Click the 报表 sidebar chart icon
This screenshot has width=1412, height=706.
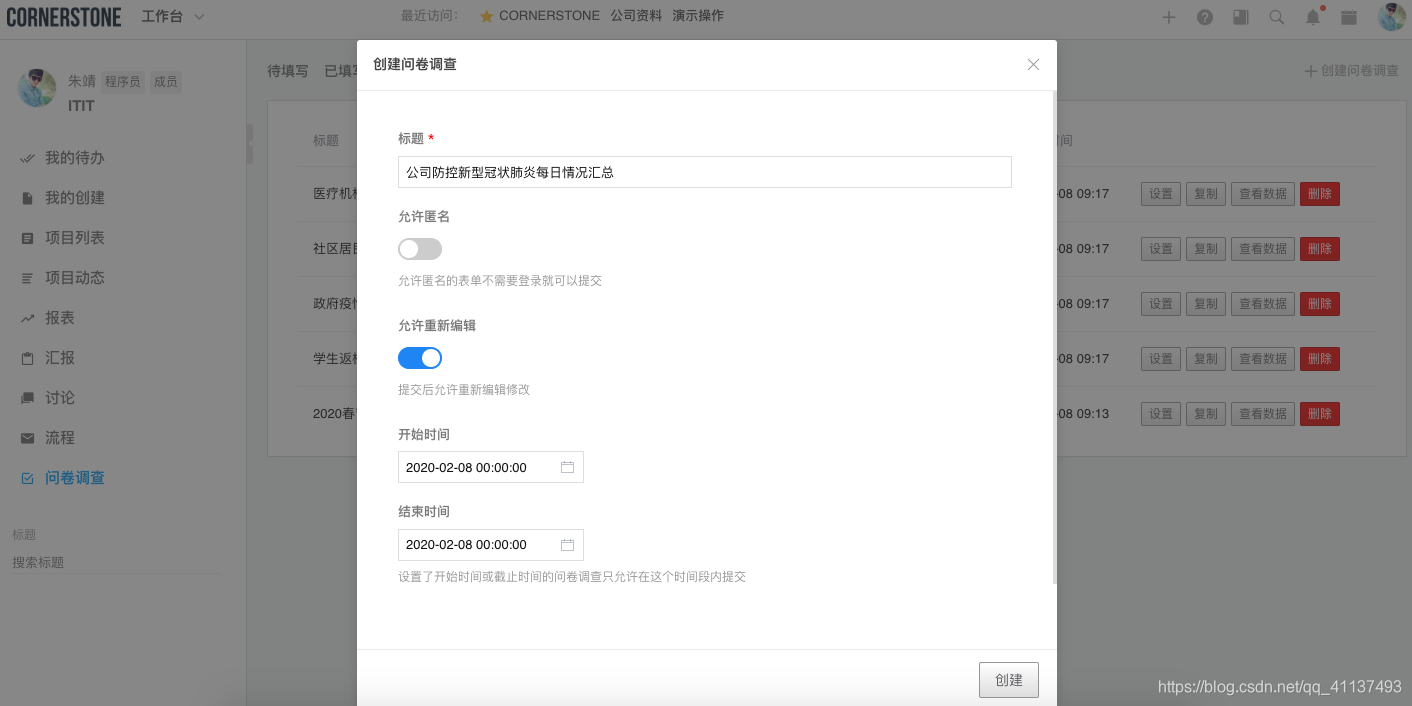pyautogui.click(x=27, y=318)
